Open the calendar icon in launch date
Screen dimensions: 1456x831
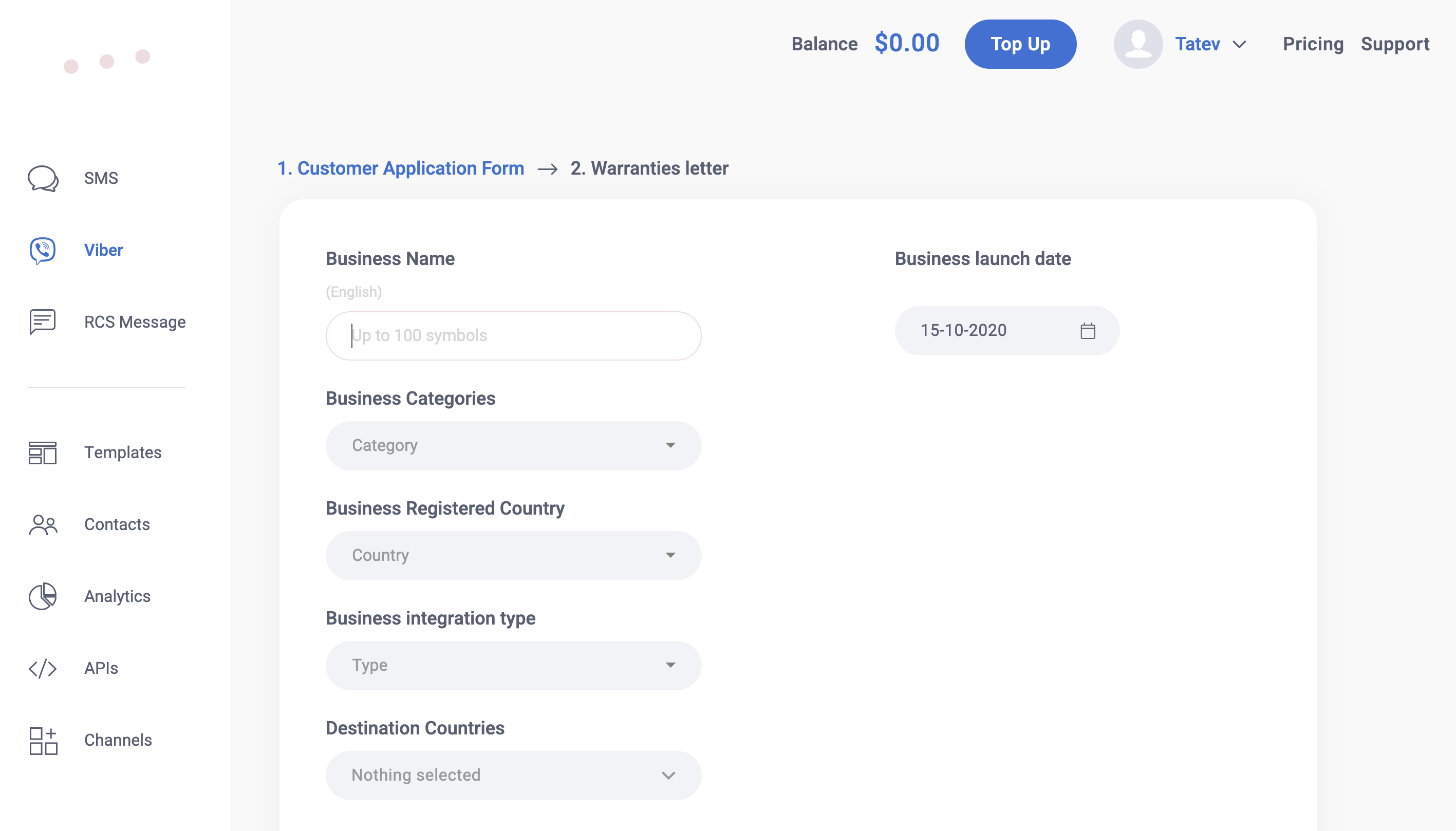click(1087, 331)
